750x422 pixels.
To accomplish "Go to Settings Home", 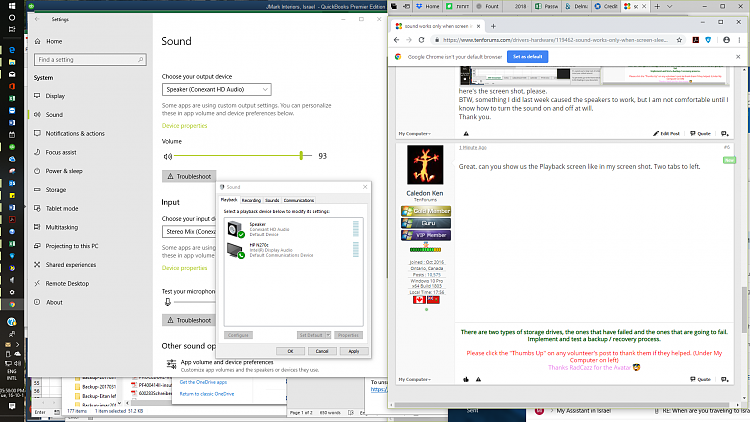I will [35, 41].
